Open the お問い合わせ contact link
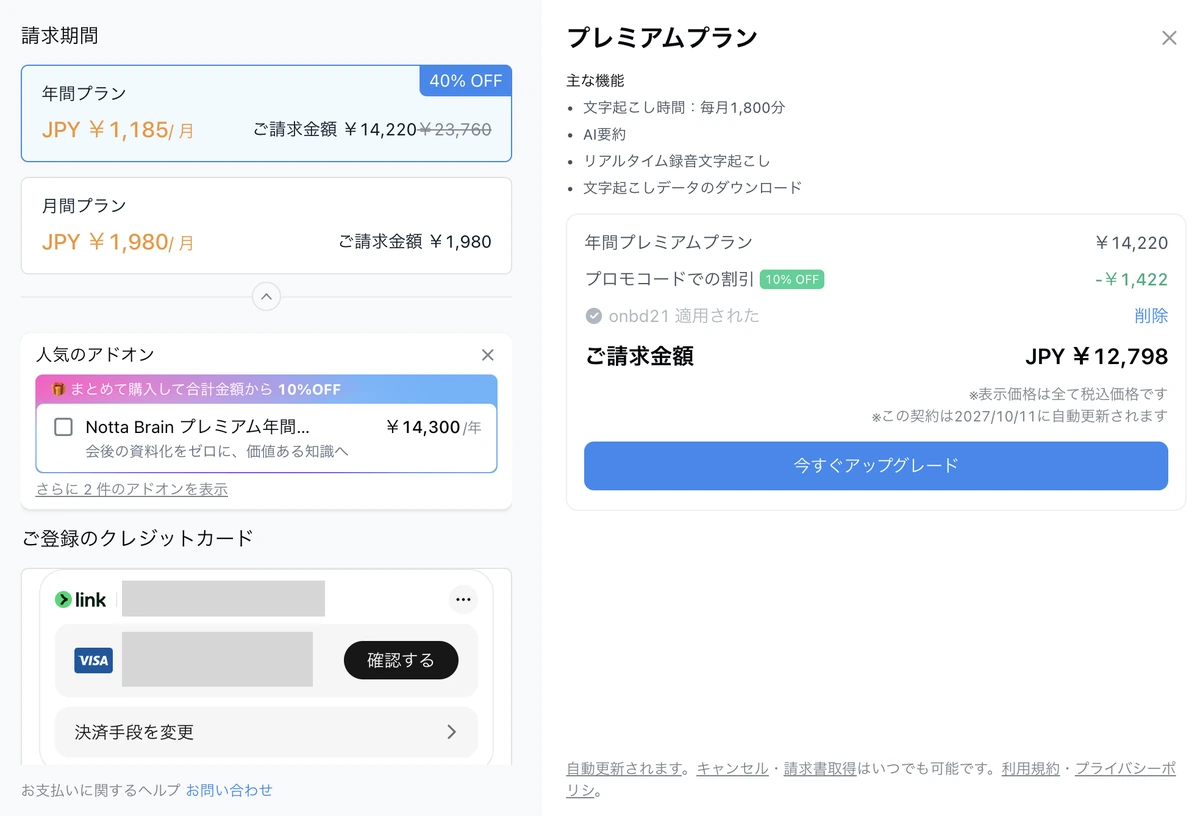 (x=229, y=790)
